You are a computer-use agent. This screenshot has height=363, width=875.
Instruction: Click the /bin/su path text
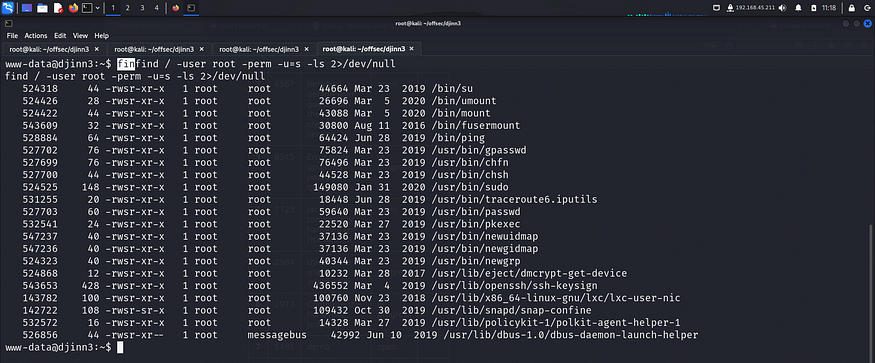click(x=452, y=89)
